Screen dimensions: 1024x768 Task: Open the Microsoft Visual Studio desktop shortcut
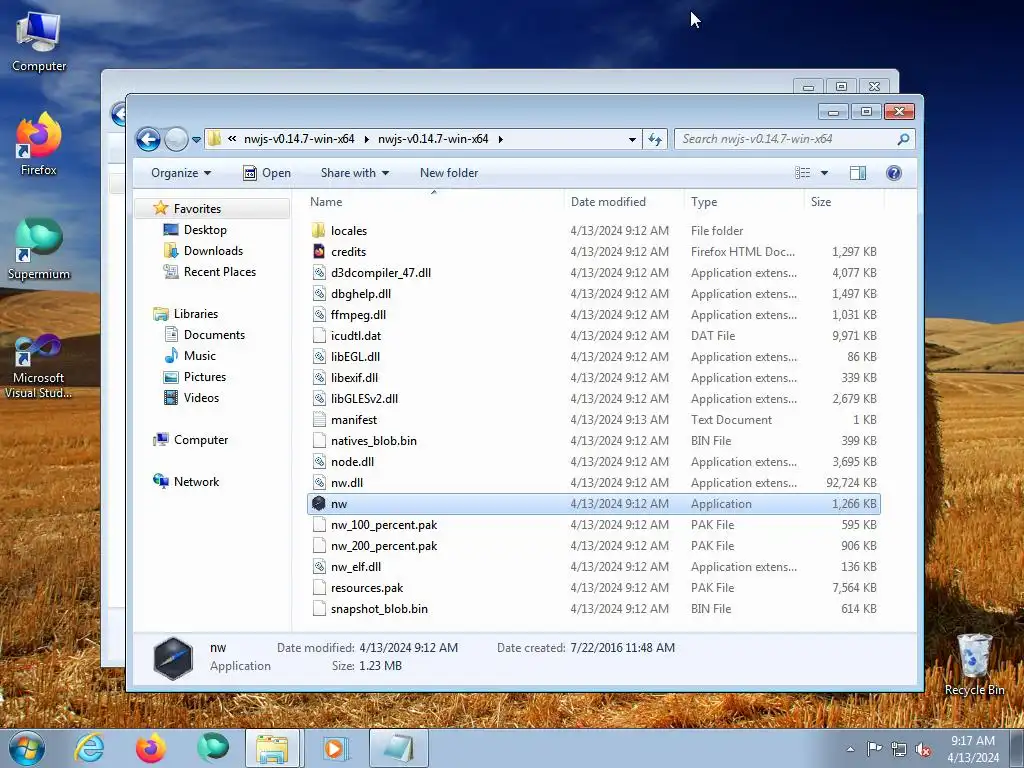pos(39,366)
